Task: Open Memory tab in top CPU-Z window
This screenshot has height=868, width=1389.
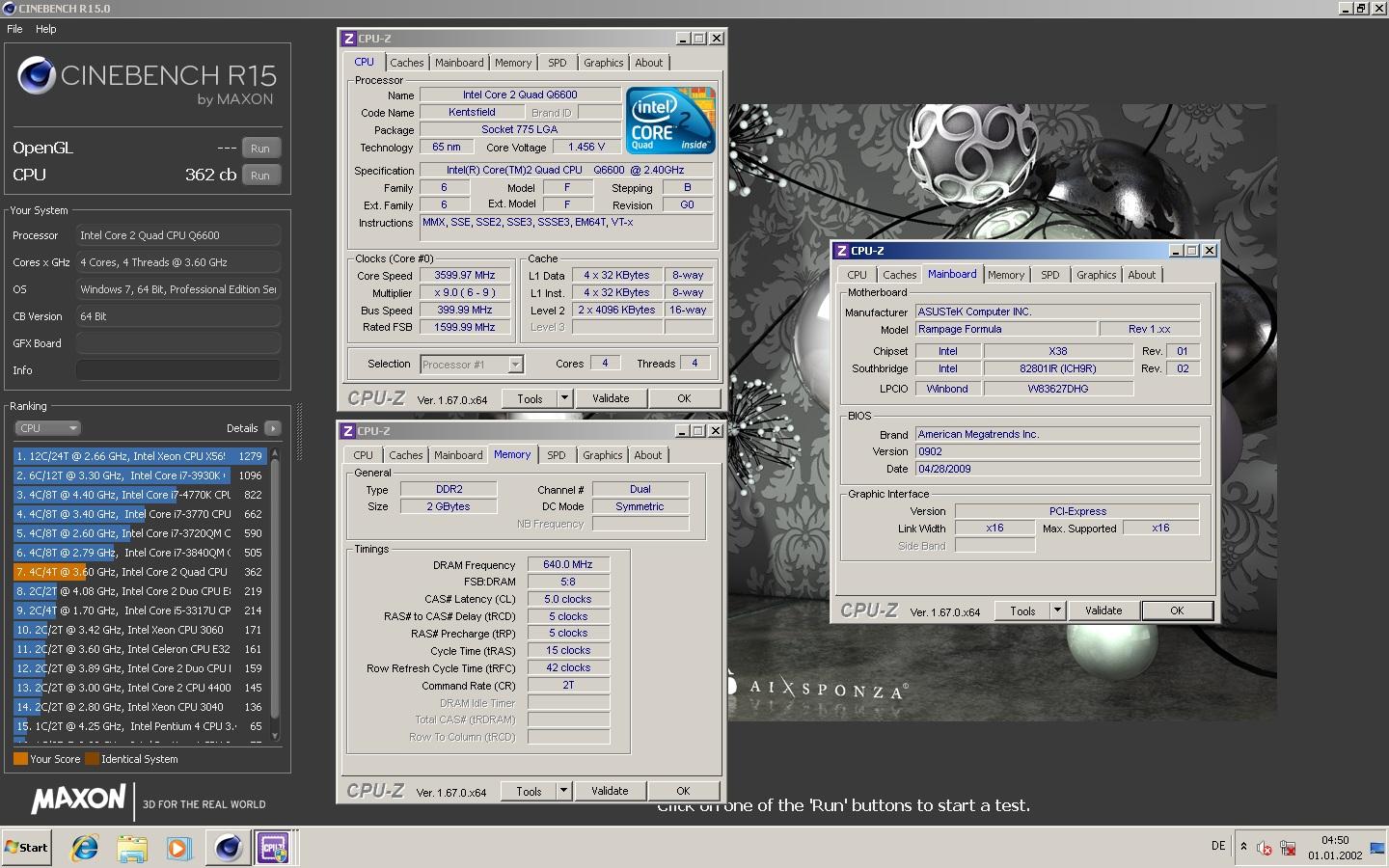Action: [513, 63]
